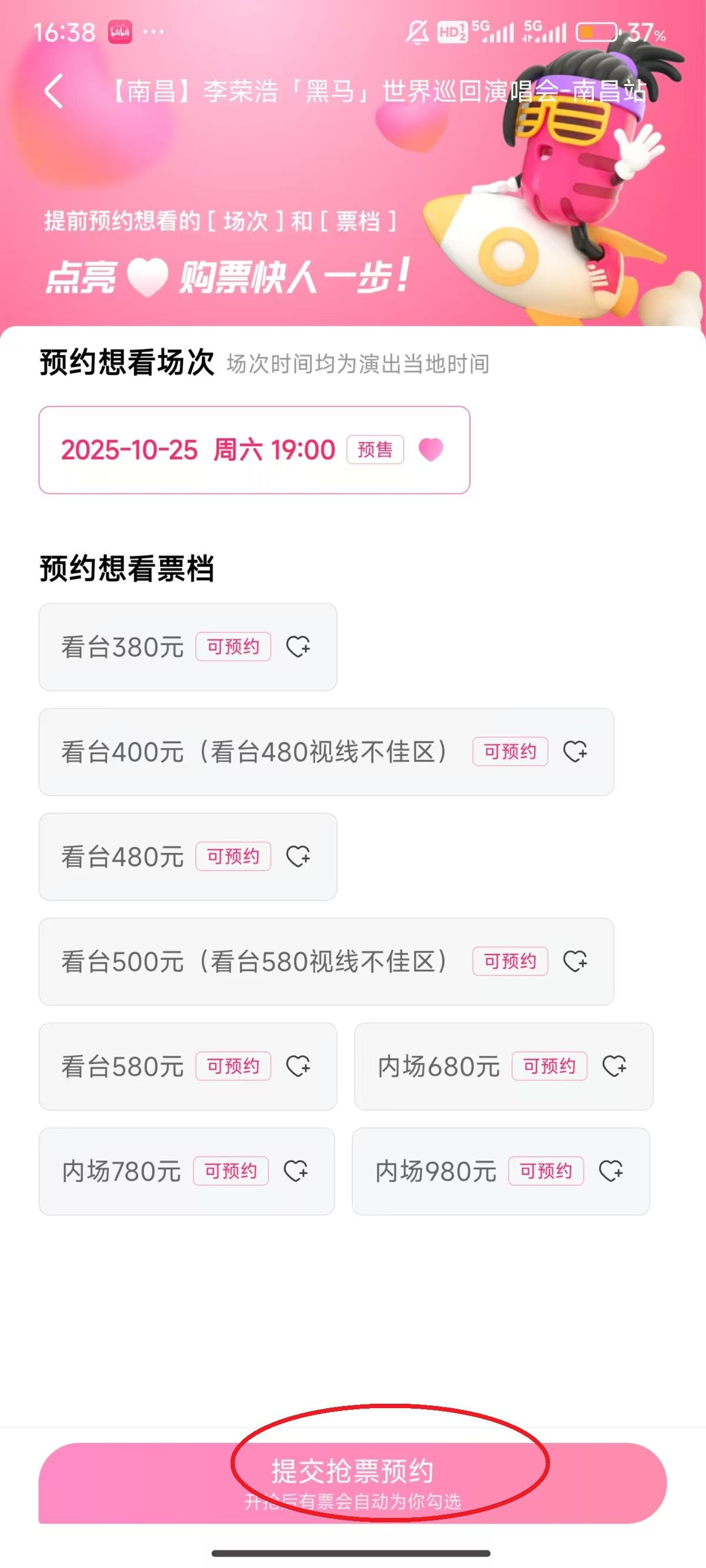Tap the heart icon for 看台580元
706x1568 pixels.
pyautogui.click(x=298, y=1066)
